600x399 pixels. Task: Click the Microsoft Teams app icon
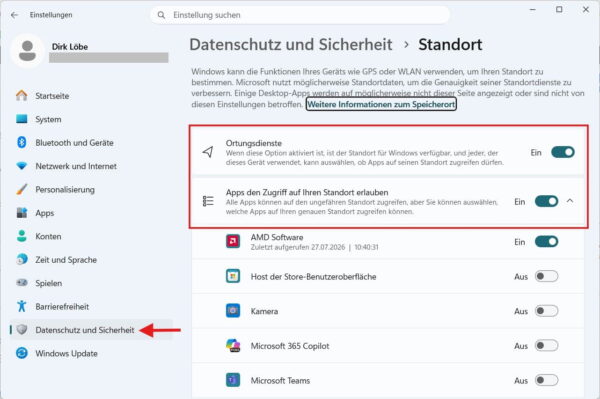(233, 380)
